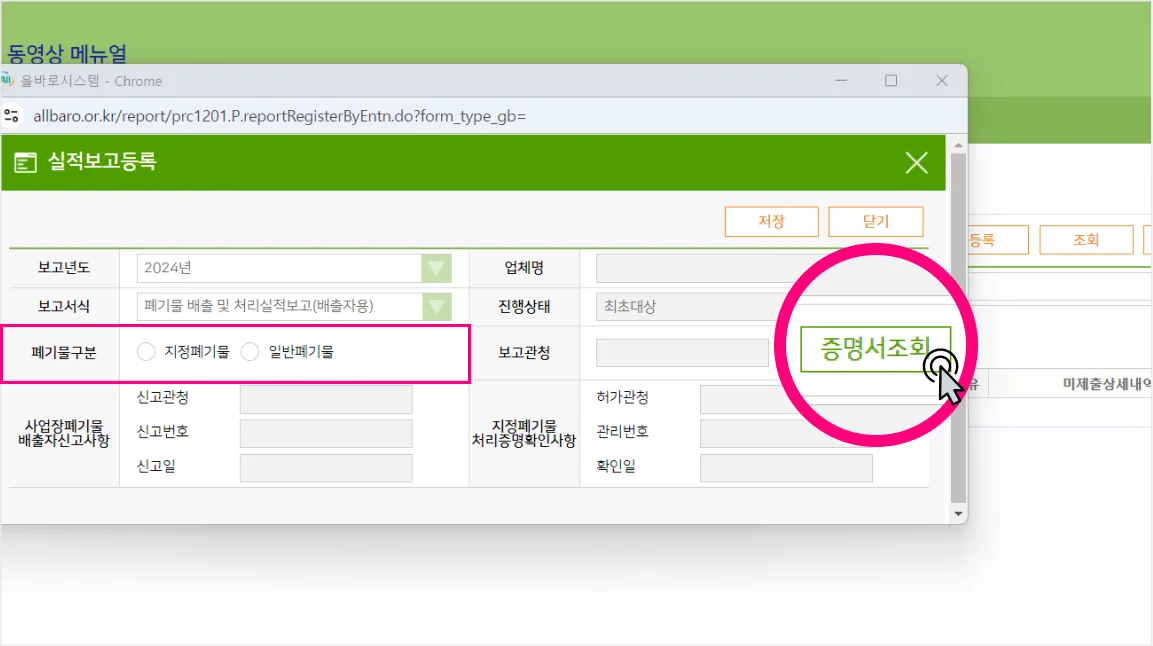
Task: Click the 닫기 close button
Action: [x=875, y=221]
